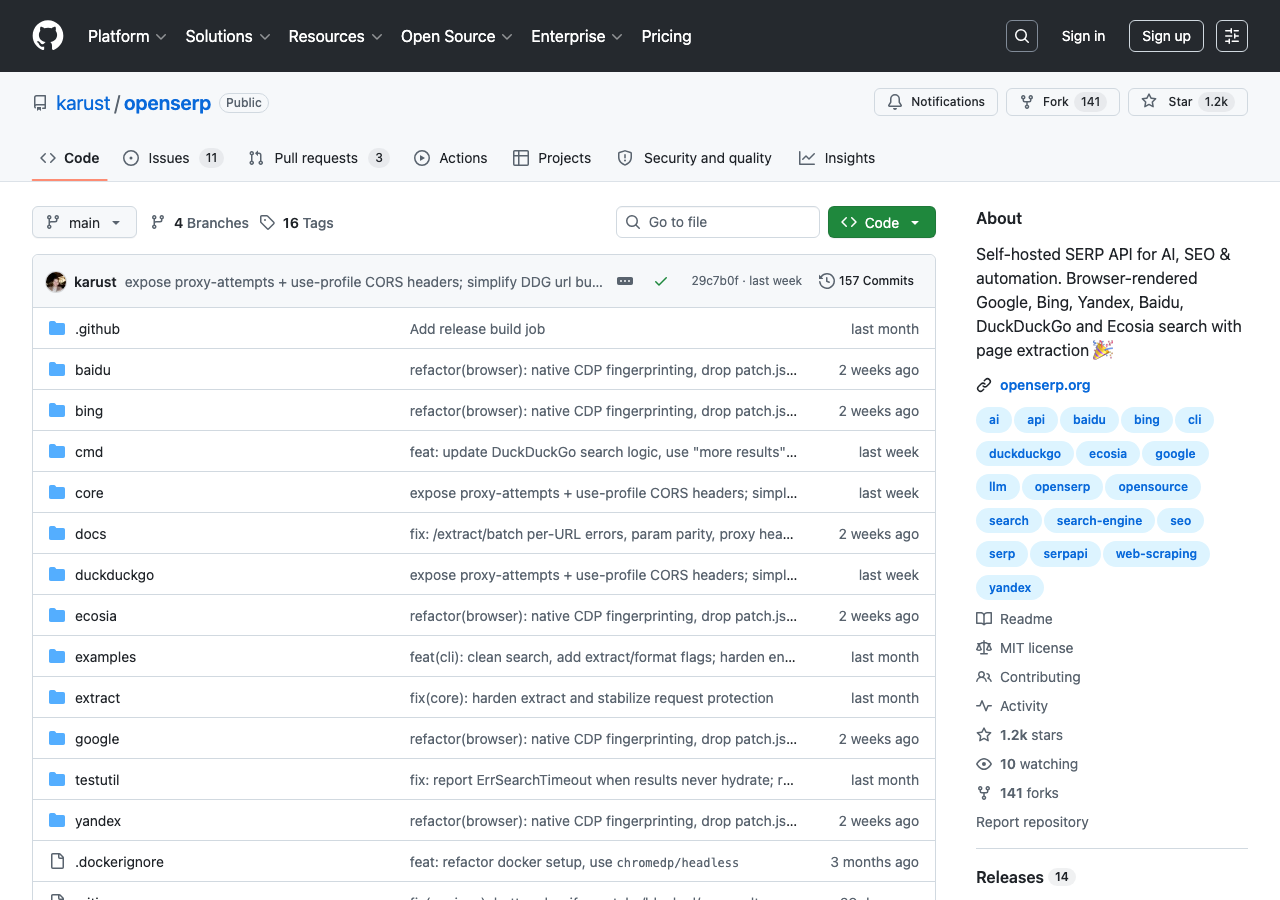
Task: Switch to the Insights tab
Action: (x=837, y=158)
